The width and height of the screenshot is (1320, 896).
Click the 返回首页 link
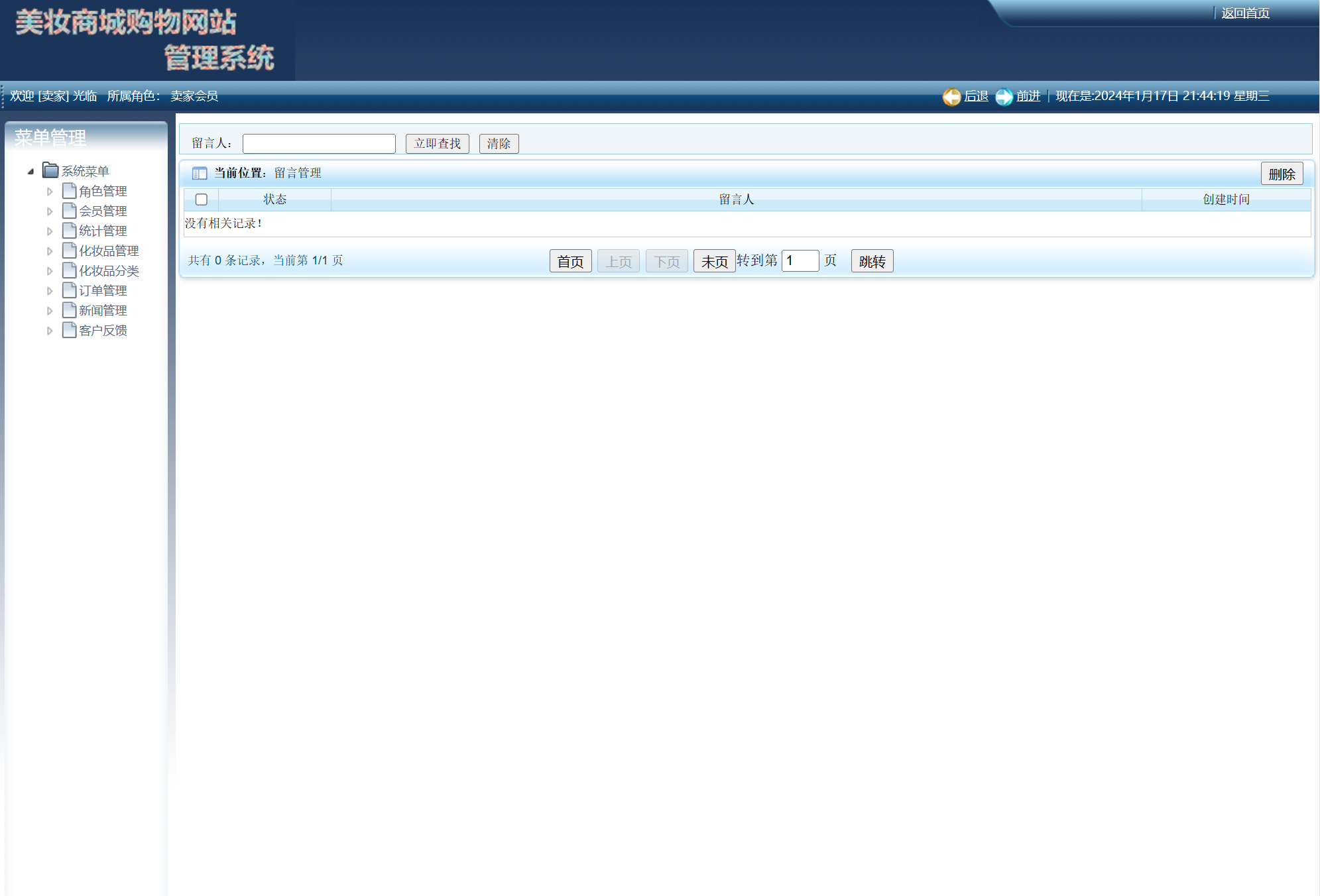[x=1245, y=13]
